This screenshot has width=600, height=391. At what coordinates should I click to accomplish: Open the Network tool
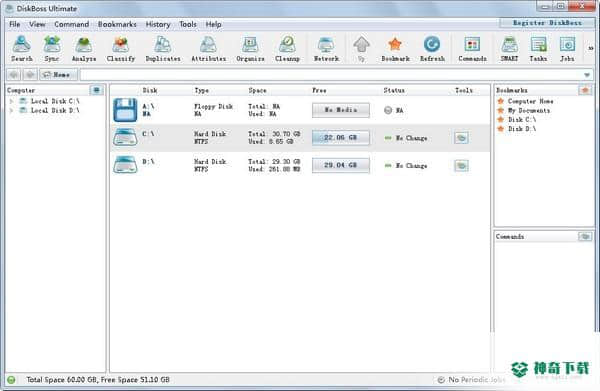pos(326,49)
